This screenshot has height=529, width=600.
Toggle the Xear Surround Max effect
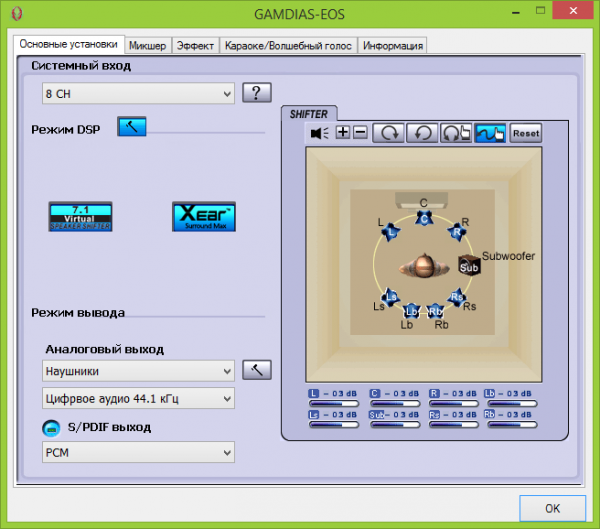point(204,217)
